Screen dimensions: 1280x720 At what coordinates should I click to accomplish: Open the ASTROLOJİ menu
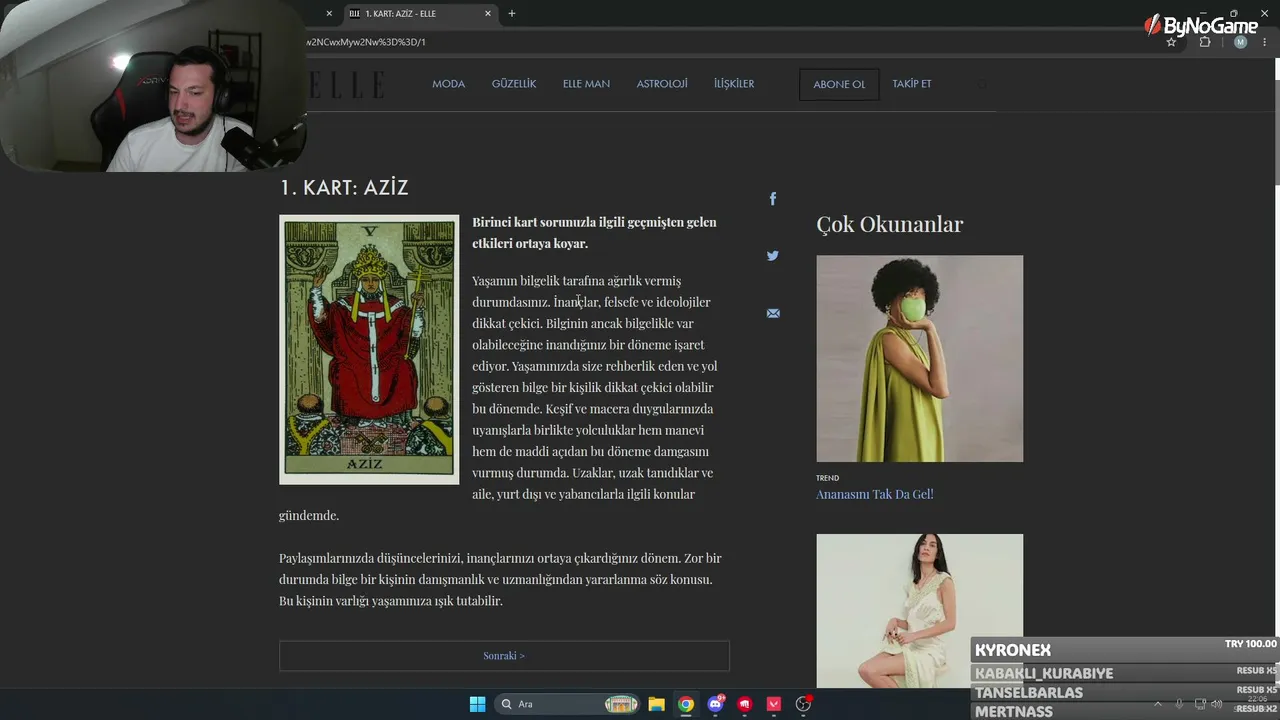[662, 84]
